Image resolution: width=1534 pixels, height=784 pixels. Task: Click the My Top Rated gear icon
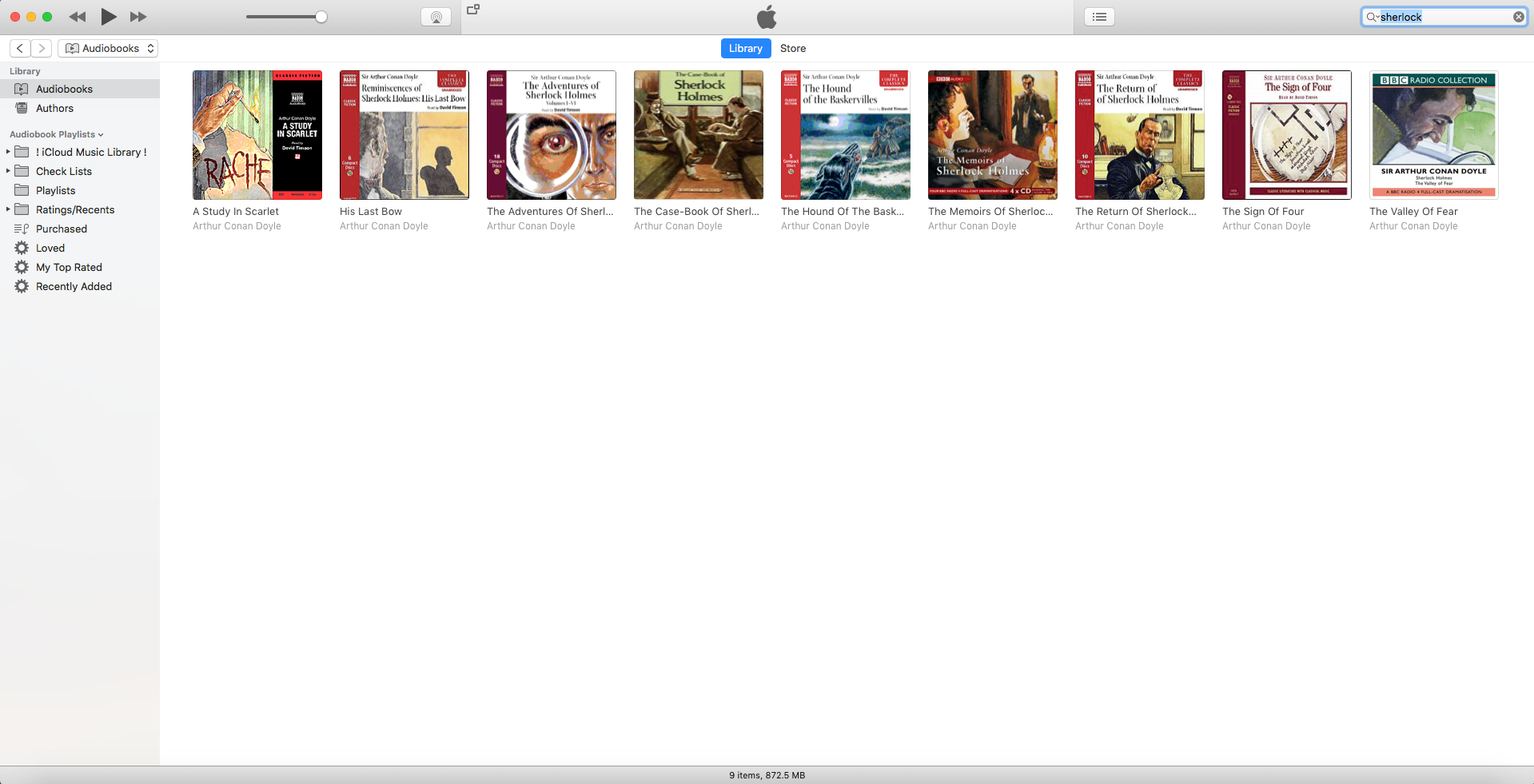pos(22,267)
